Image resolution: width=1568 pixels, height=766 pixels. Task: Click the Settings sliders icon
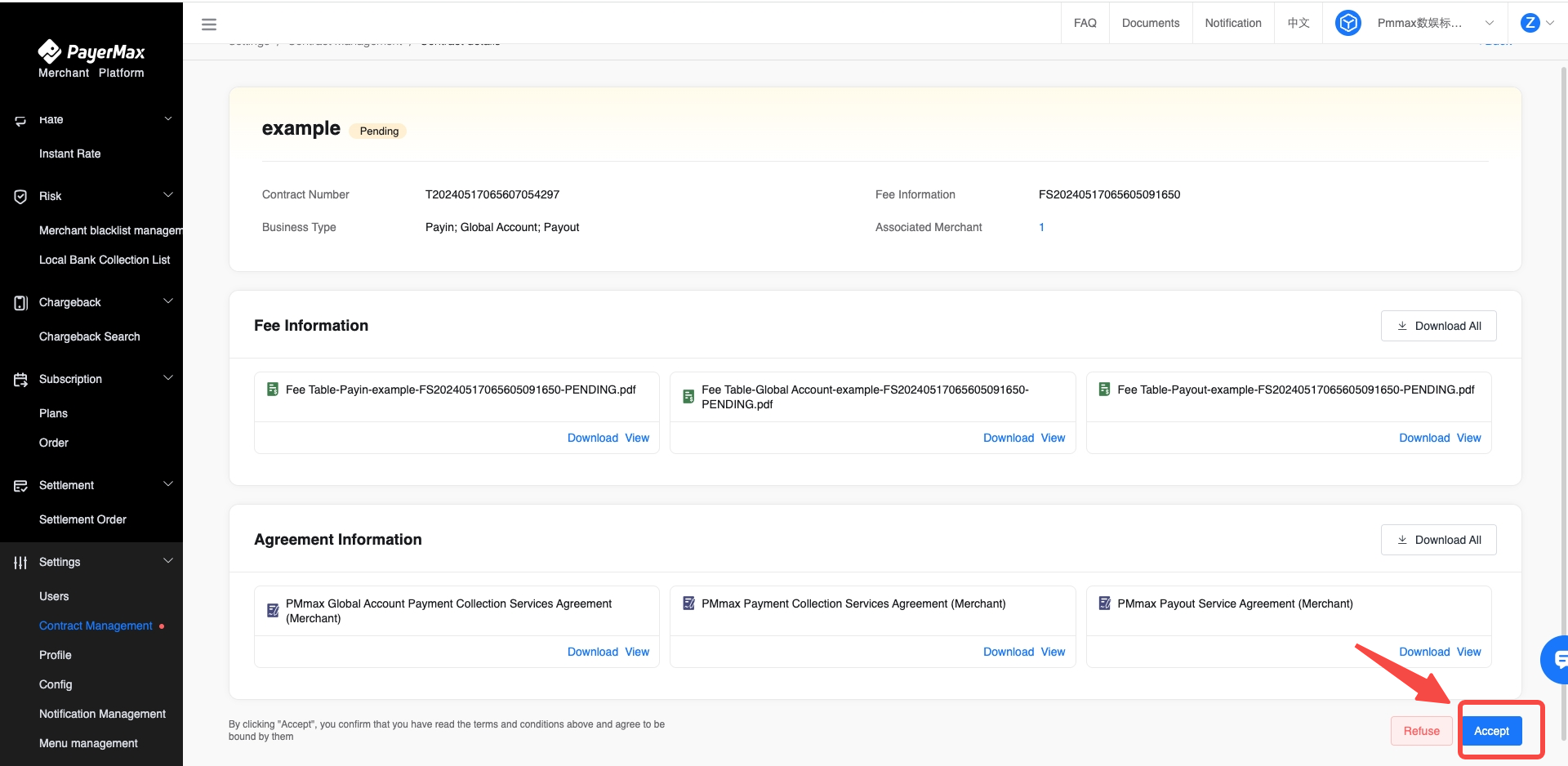pyautogui.click(x=20, y=563)
